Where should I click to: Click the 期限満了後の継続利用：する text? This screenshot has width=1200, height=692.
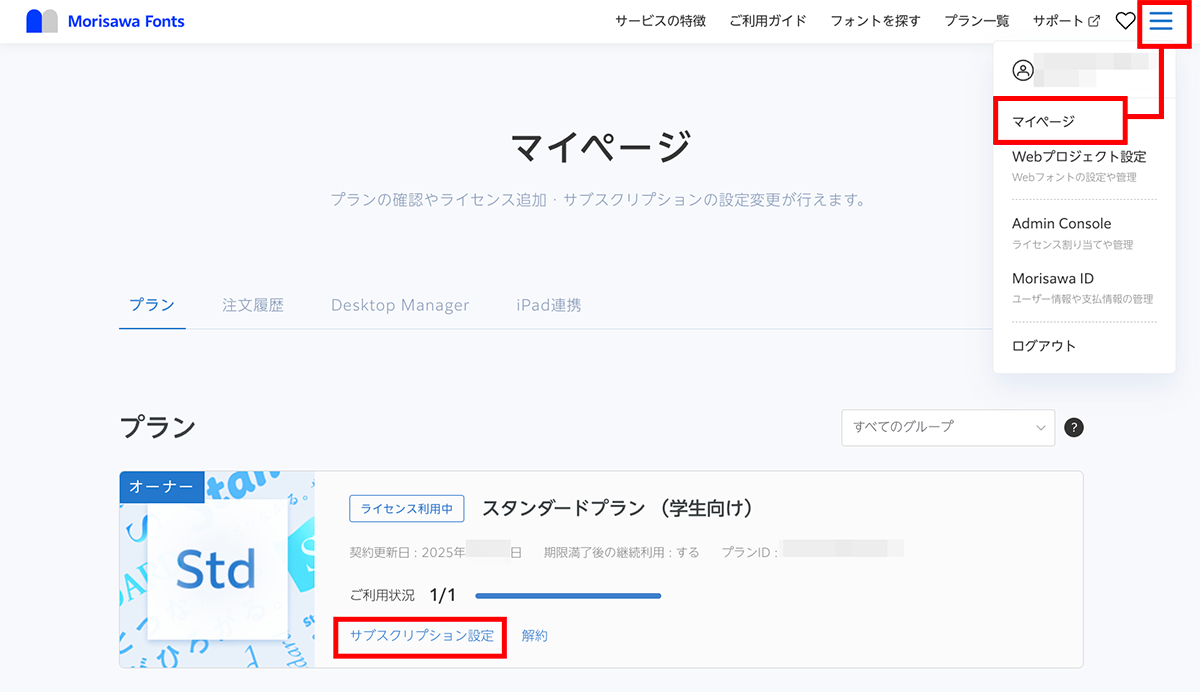[x=621, y=552]
